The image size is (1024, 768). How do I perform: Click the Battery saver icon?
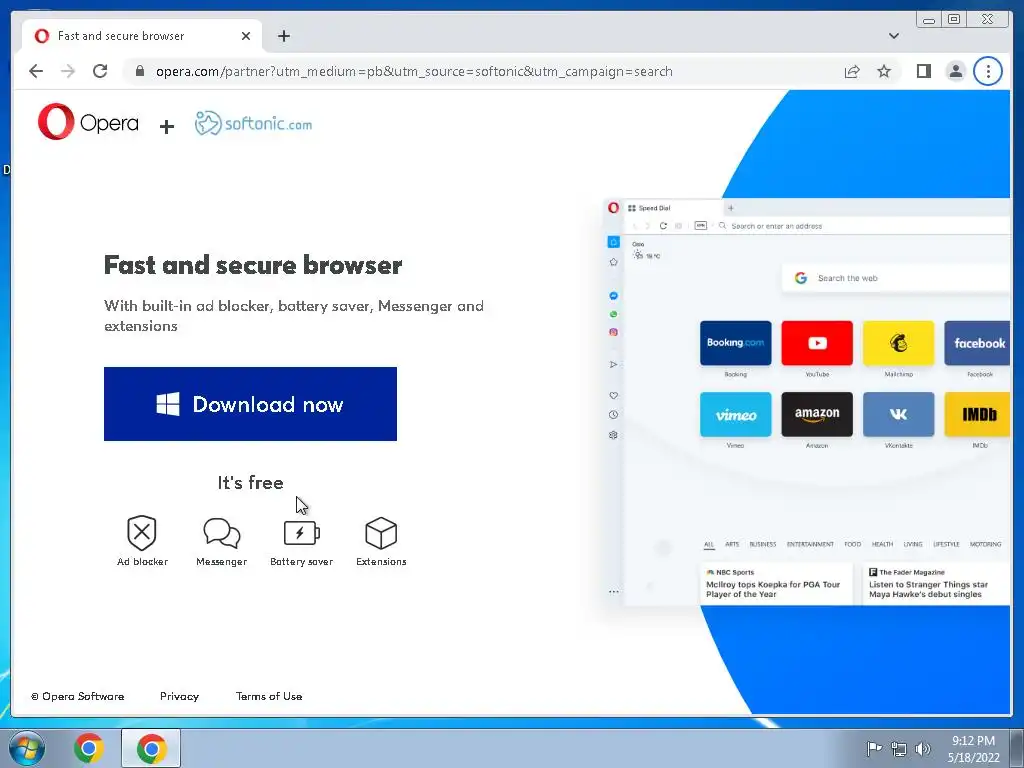point(301,532)
